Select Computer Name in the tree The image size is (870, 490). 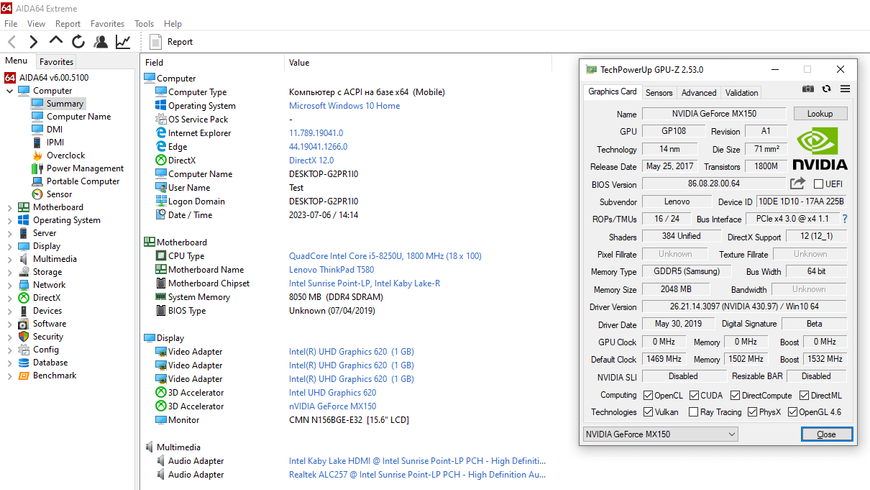pyautogui.click(x=78, y=117)
